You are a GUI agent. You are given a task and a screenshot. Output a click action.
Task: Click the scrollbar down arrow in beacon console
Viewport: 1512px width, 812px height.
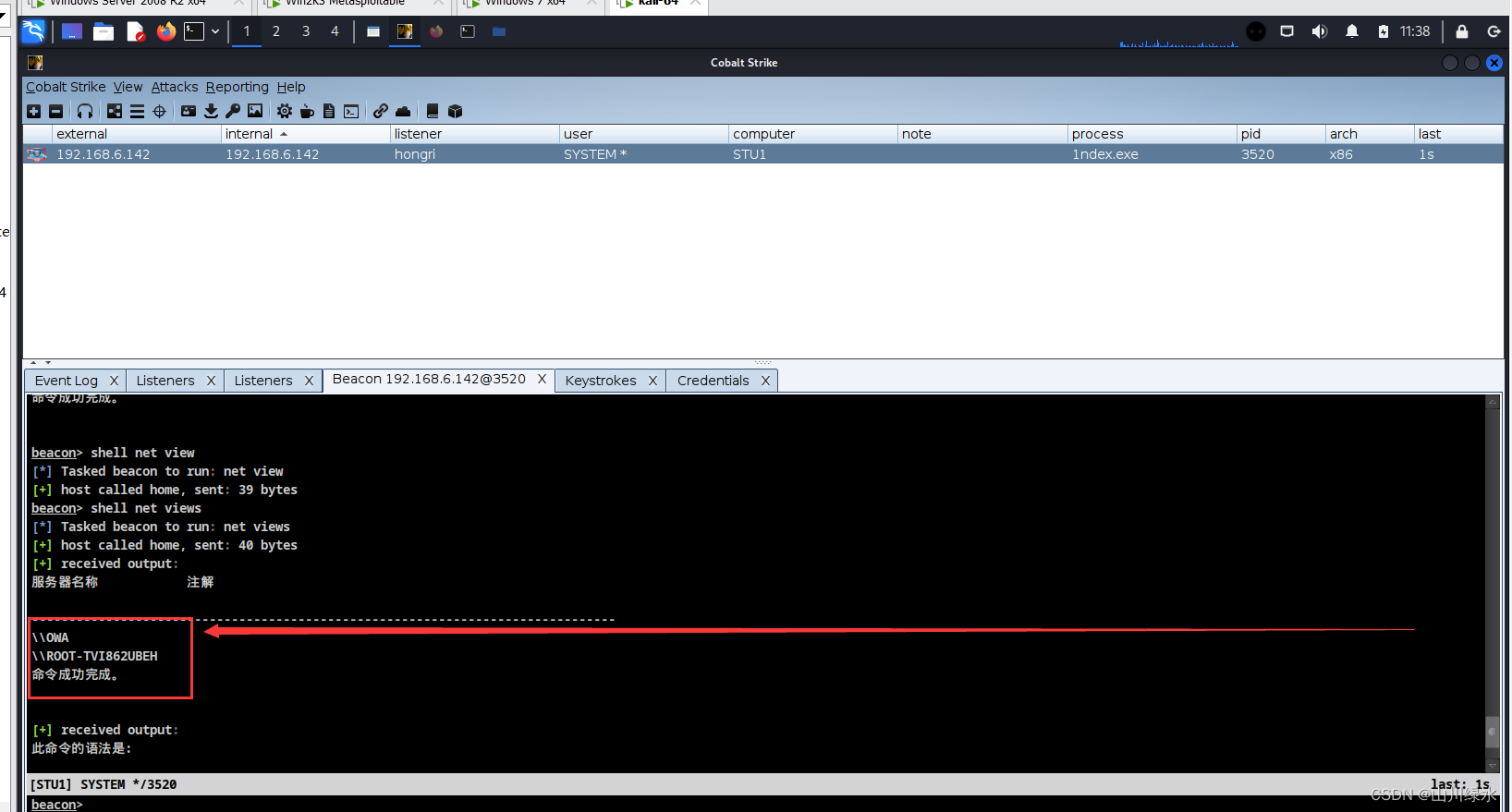pos(1492,765)
